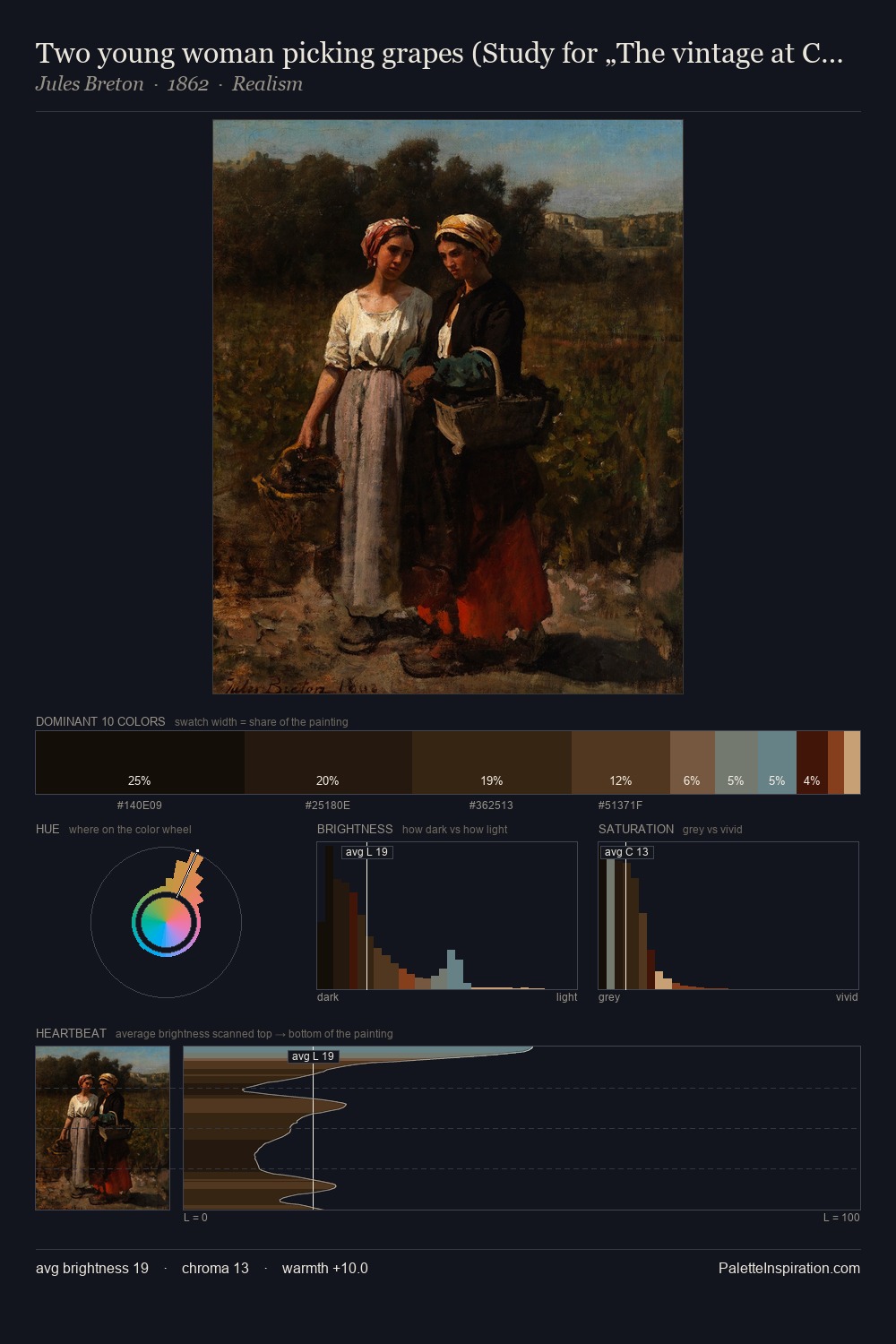Pick the 6% tan swatch
The image size is (896, 1344).
(x=693, y=762)
